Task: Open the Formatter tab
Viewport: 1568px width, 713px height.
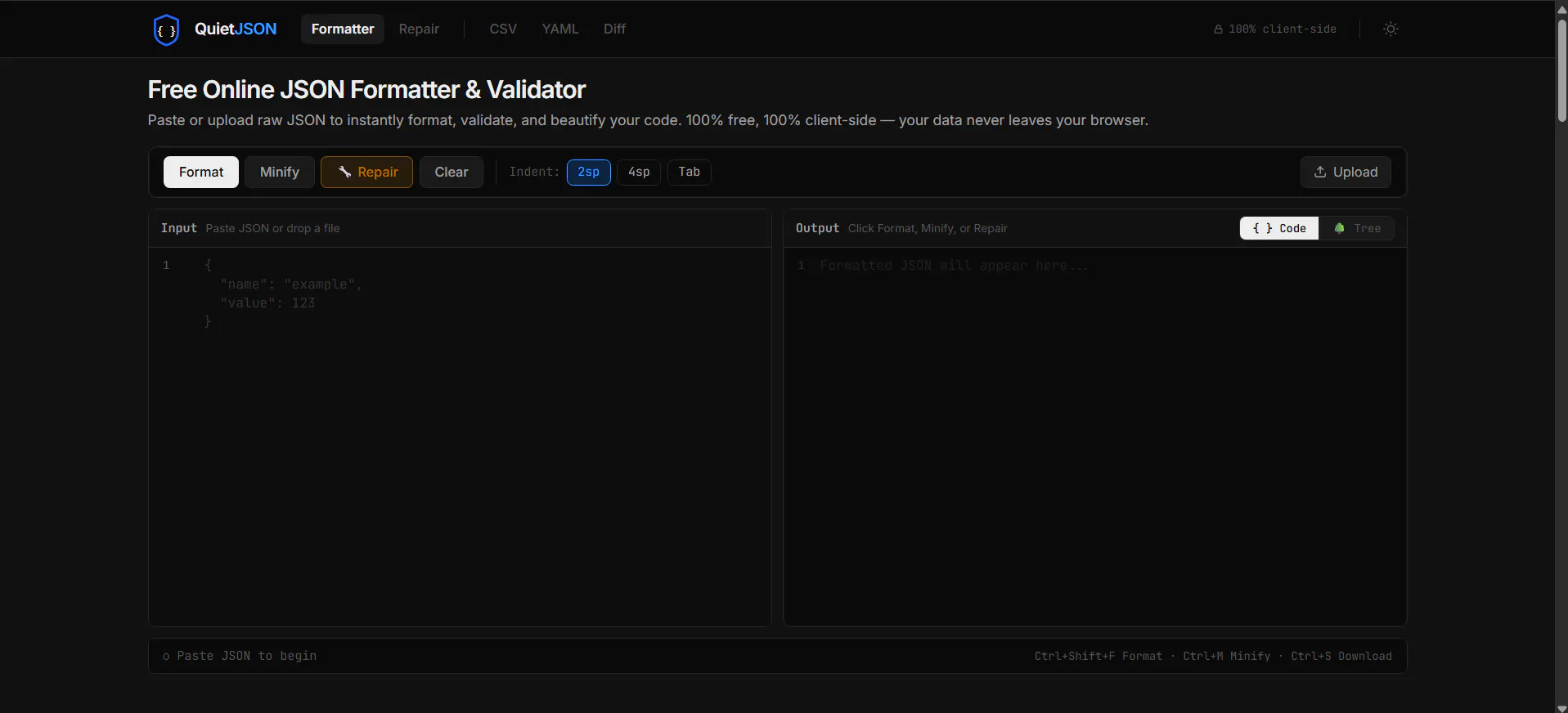Action: pos(343,29)
